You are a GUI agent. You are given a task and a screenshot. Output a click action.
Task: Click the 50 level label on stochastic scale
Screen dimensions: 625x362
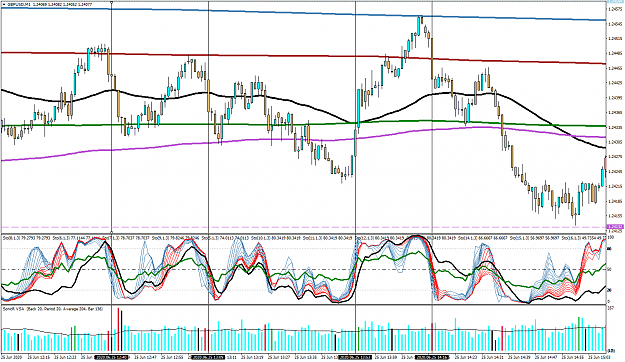[610, 270]
